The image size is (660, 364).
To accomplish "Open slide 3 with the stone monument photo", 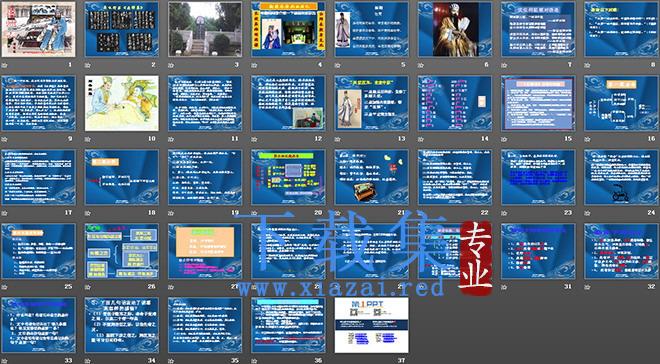I will [x=205, y=29].
